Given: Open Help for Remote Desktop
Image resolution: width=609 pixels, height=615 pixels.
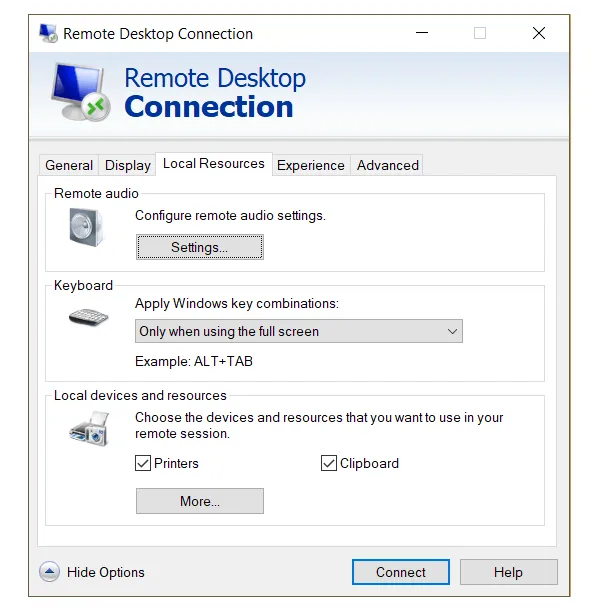Looking at the screenshot, I should pos(508,572).
